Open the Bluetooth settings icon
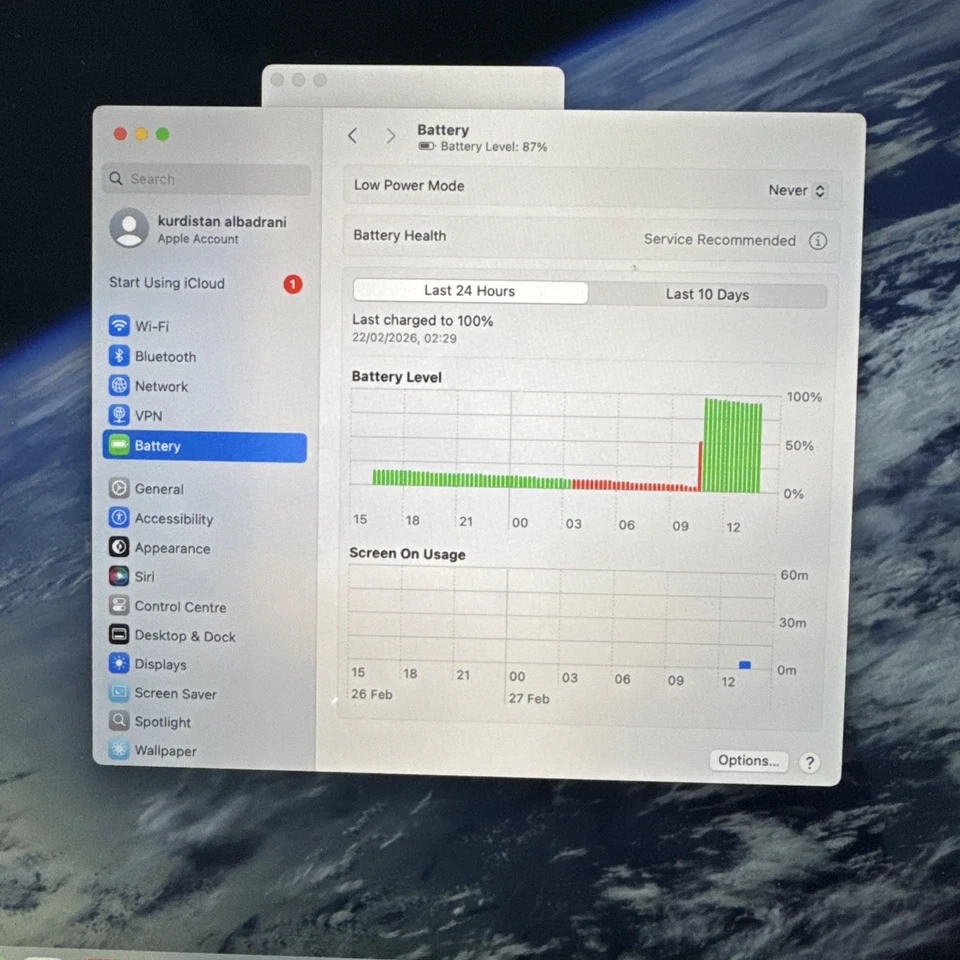 point(119,356)
